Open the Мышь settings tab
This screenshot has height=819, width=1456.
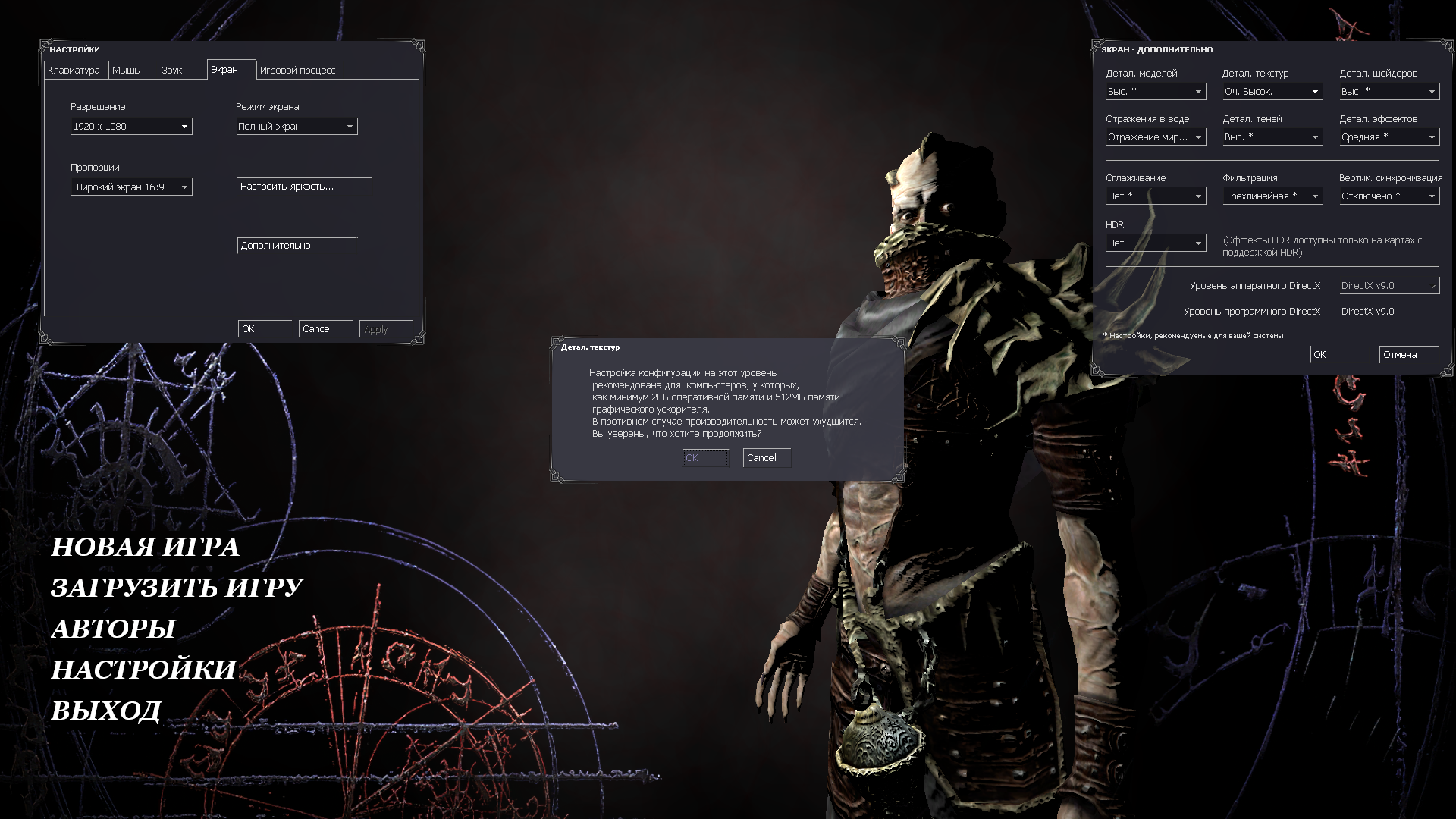[133, 71]
